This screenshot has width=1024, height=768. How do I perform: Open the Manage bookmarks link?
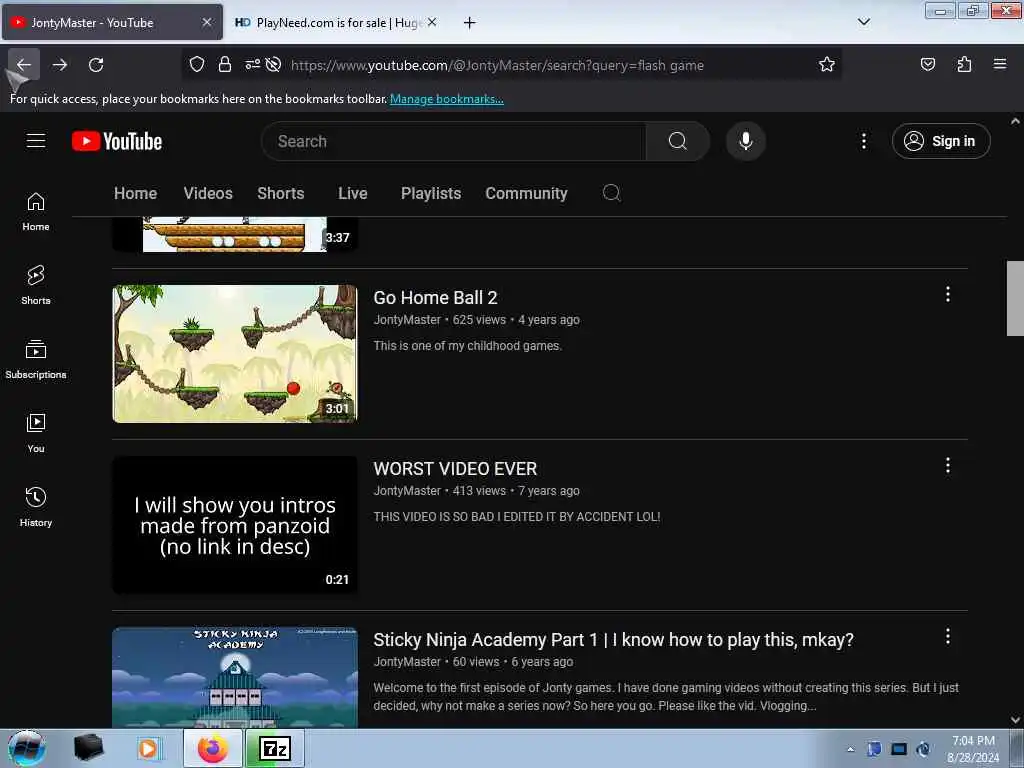pyautogui.click(x=447, y=99)
